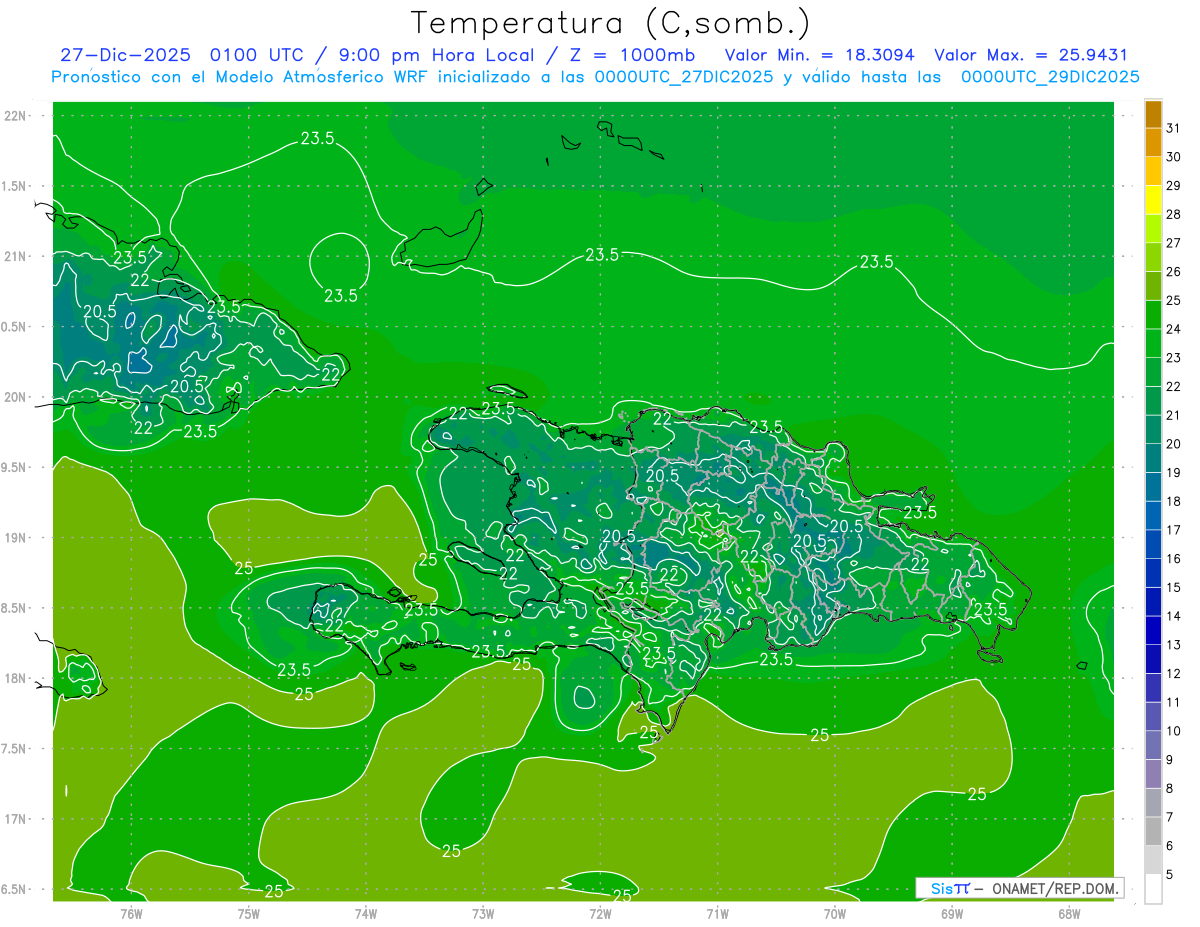Click the "20N" latitude axis label
The image size is (1200, 927).
click(15, 397)
